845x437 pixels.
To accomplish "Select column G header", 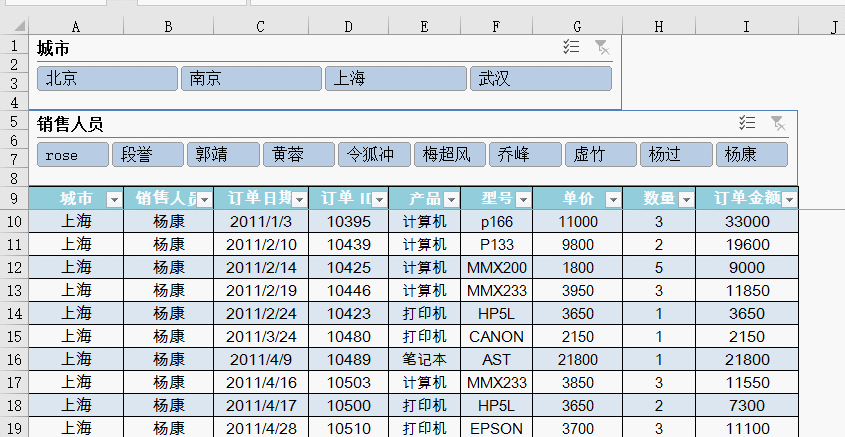I will pos(578,26).
